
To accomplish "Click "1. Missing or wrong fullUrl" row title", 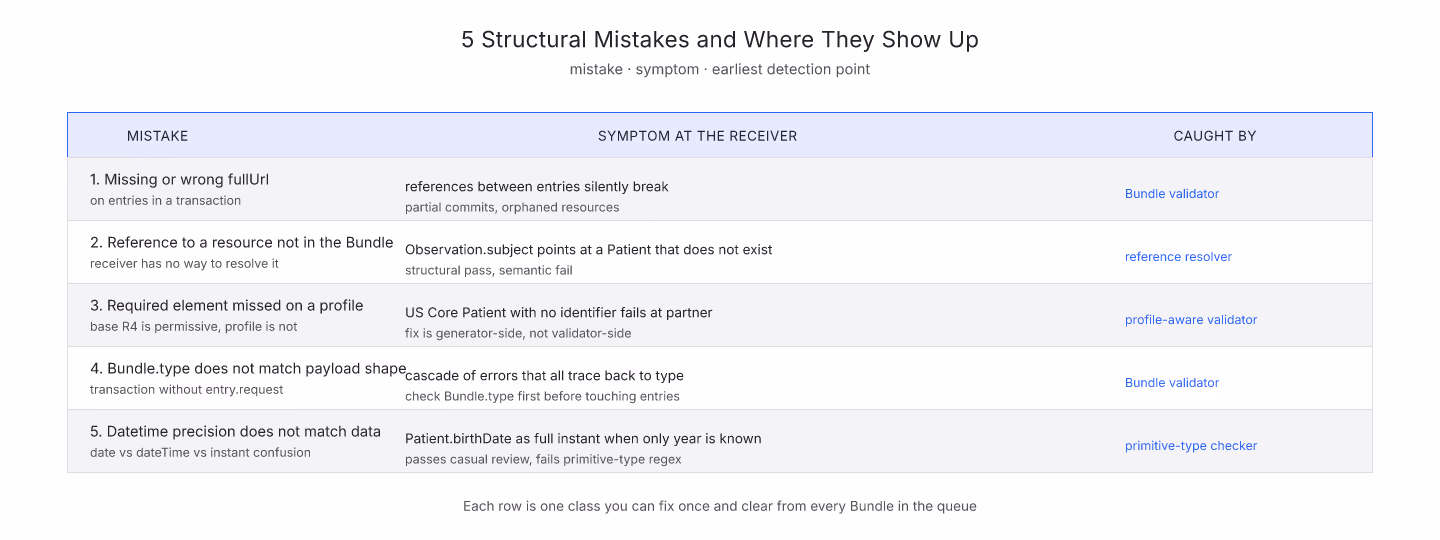I will coord(179,180).
